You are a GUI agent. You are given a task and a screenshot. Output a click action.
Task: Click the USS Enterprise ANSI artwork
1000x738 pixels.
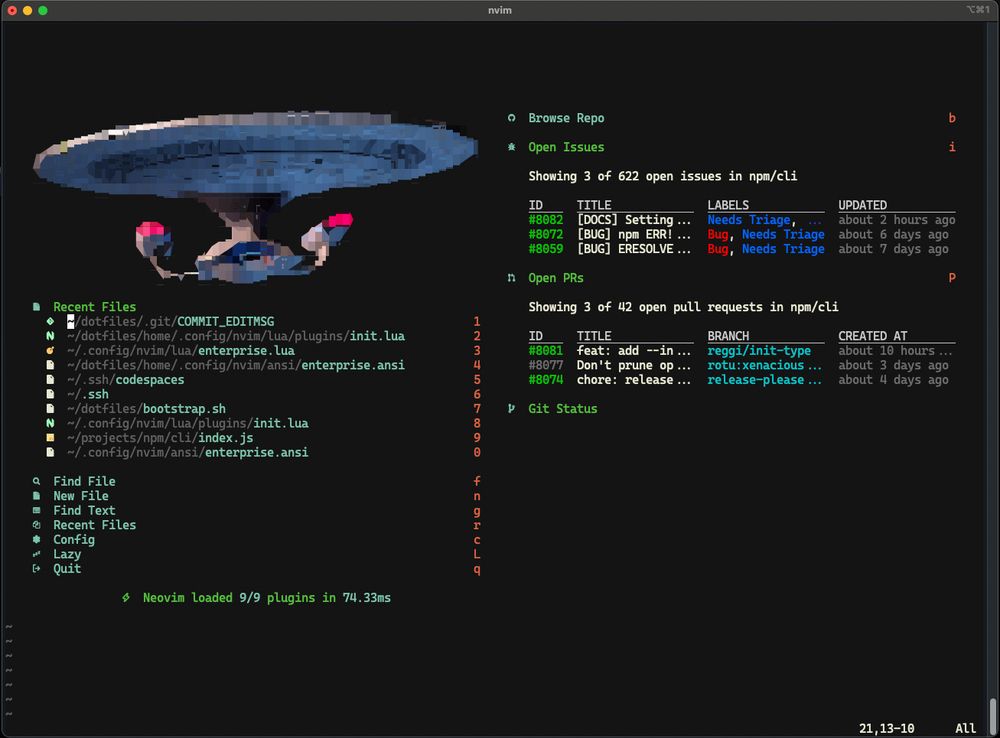[x=255, y=198]
